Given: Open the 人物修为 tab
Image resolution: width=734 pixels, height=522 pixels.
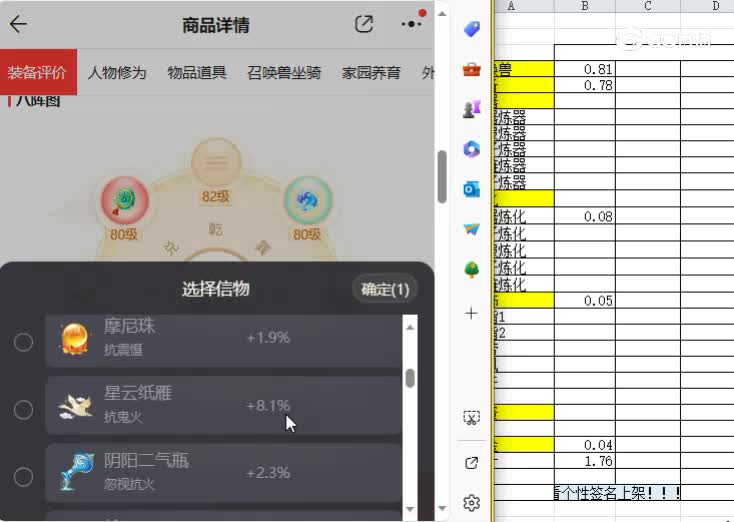Looking at the screenshot, I should click(x=117, y=73).
